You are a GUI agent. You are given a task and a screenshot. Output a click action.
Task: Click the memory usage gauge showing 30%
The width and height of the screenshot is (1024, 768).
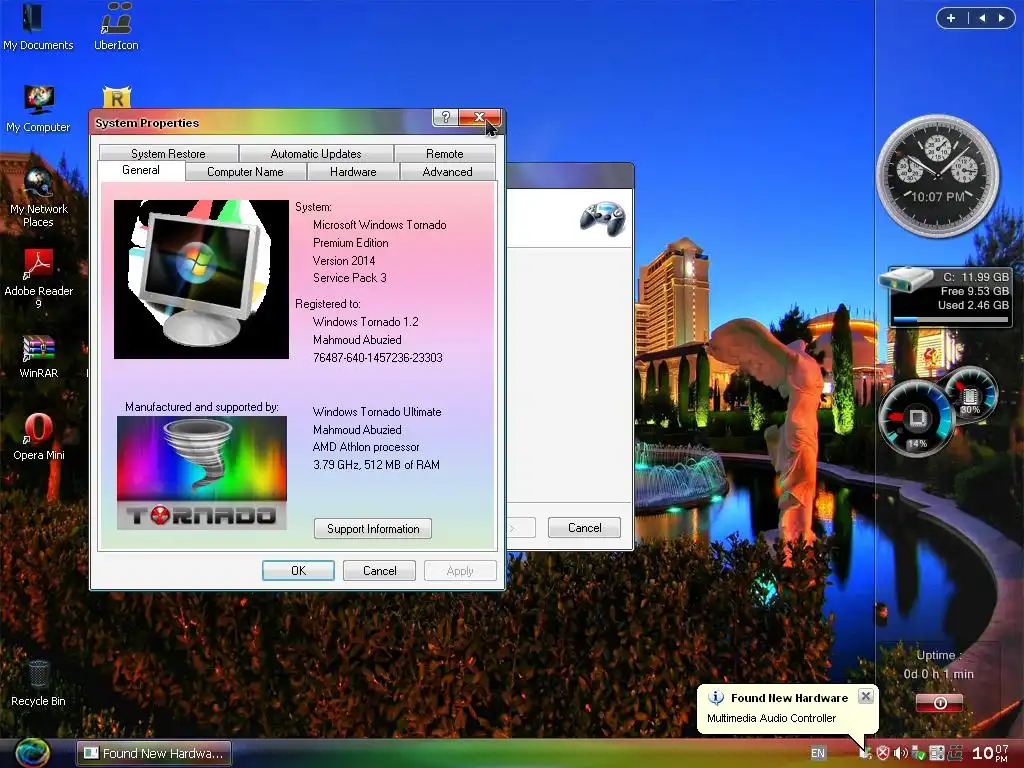coord(970,394)
